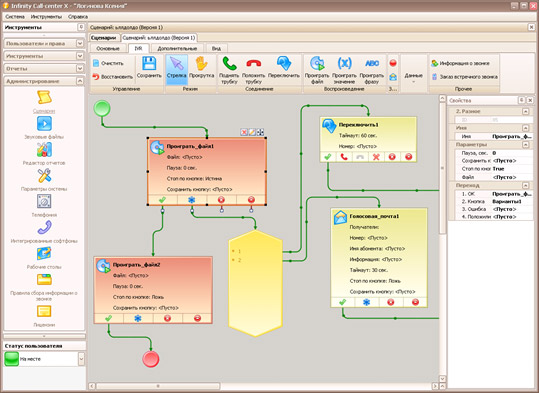Image resolution: width=539 pixels, height=393 pixels.
Task: Open the Справка menu
Action: tap(78, 17)
